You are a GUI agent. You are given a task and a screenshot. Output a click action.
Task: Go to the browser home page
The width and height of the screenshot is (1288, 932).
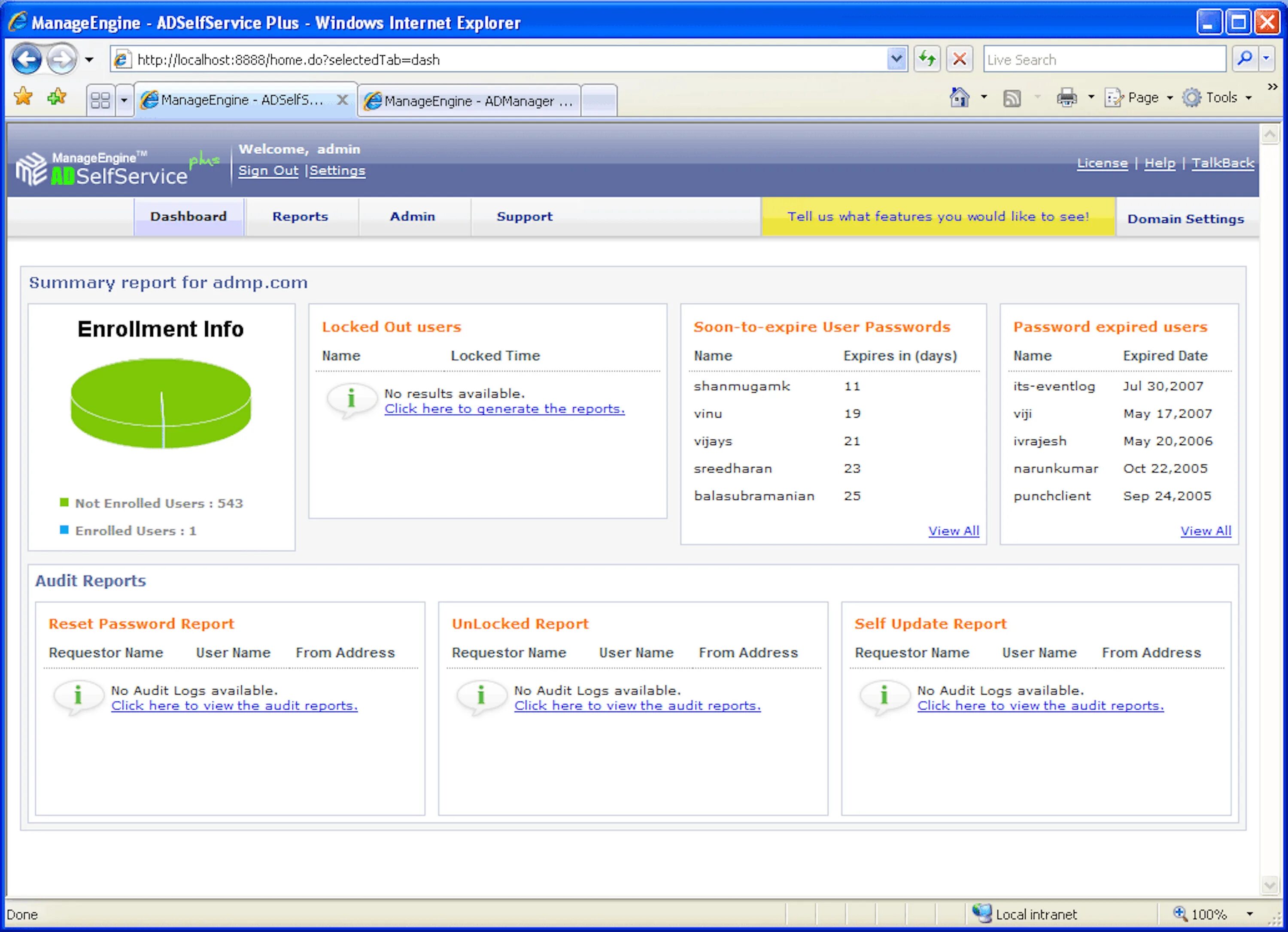click(960, 97)
